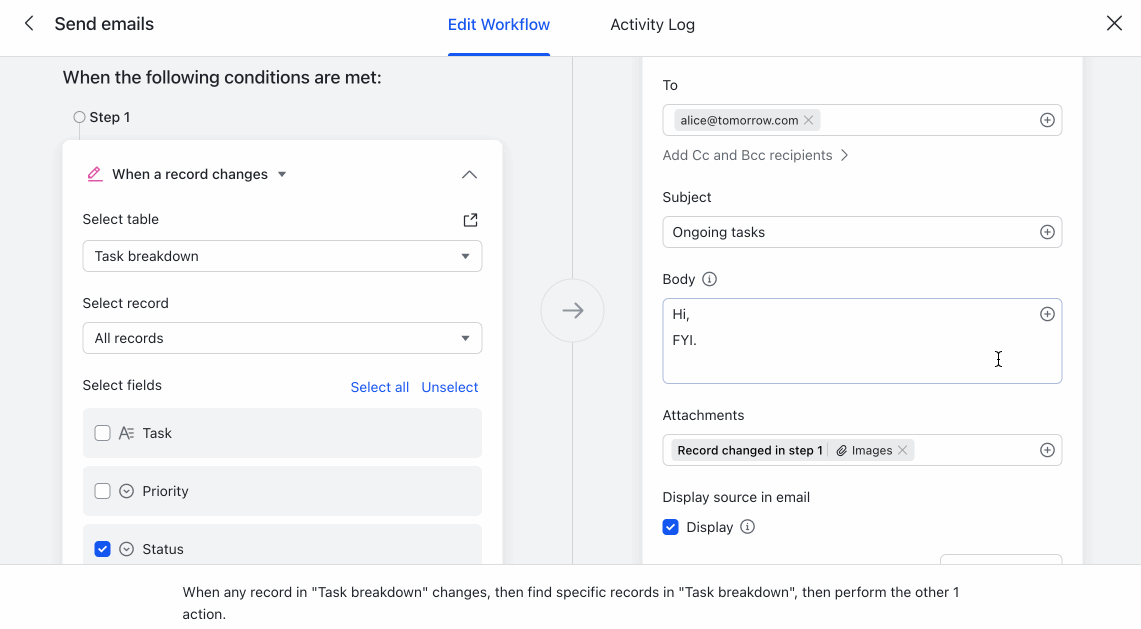Click the pencil edit icon on trigger step
This screenshot has height=629, width=1141.
click(x=95, y=174)
